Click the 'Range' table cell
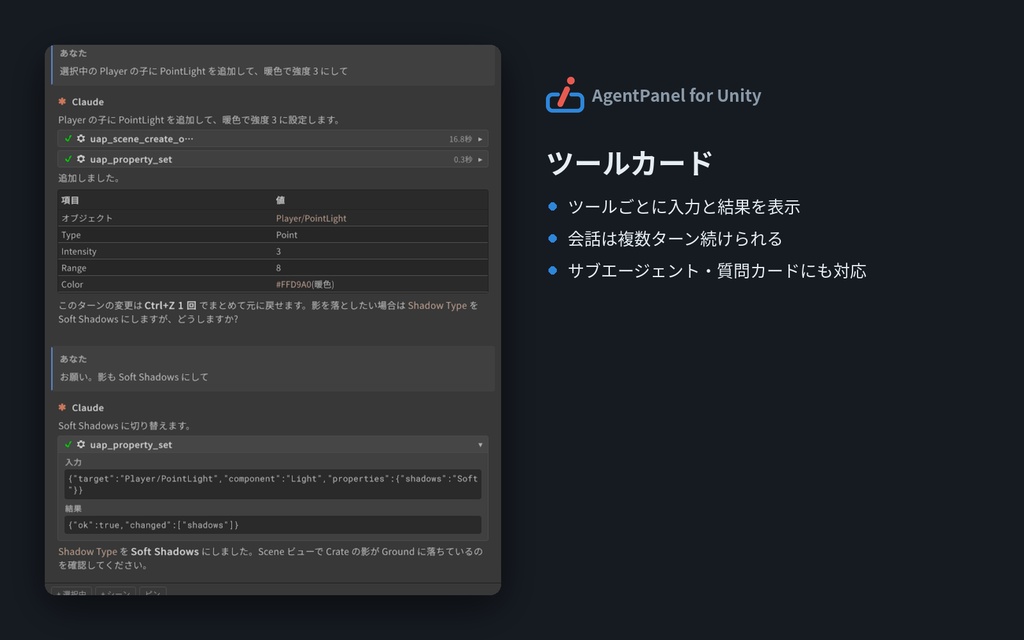 [x=74, y=268]
